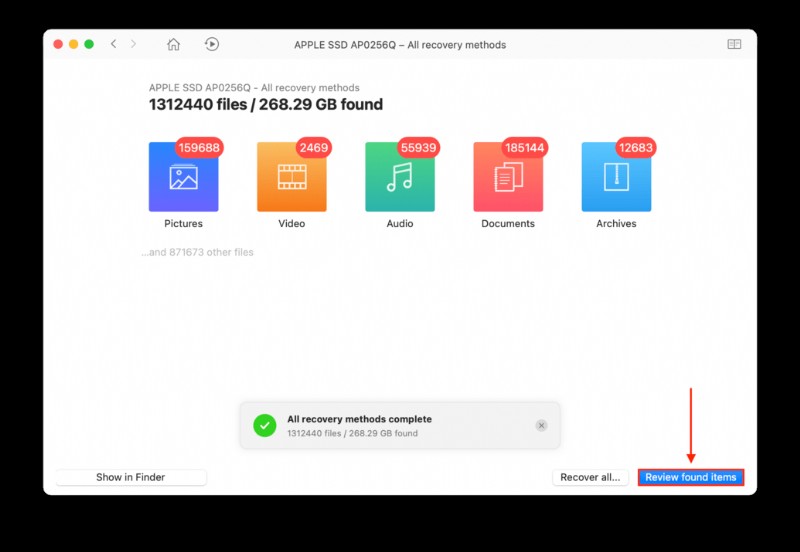Click the Review found items button
The image size is (800, 552).
click(691, 477)
